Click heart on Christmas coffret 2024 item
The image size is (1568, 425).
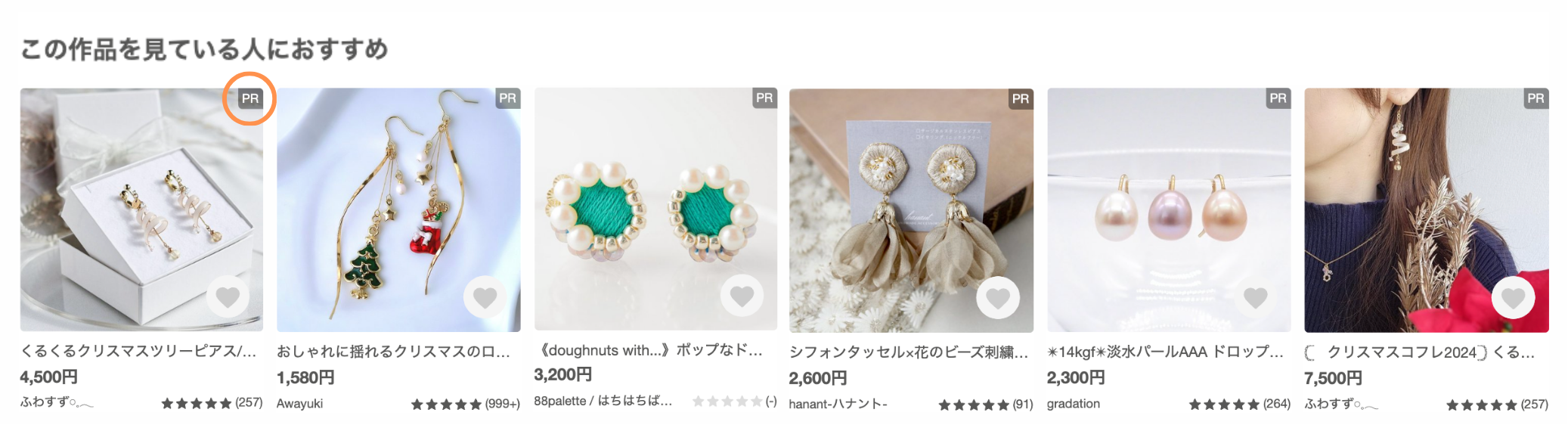click(1513, 299)
